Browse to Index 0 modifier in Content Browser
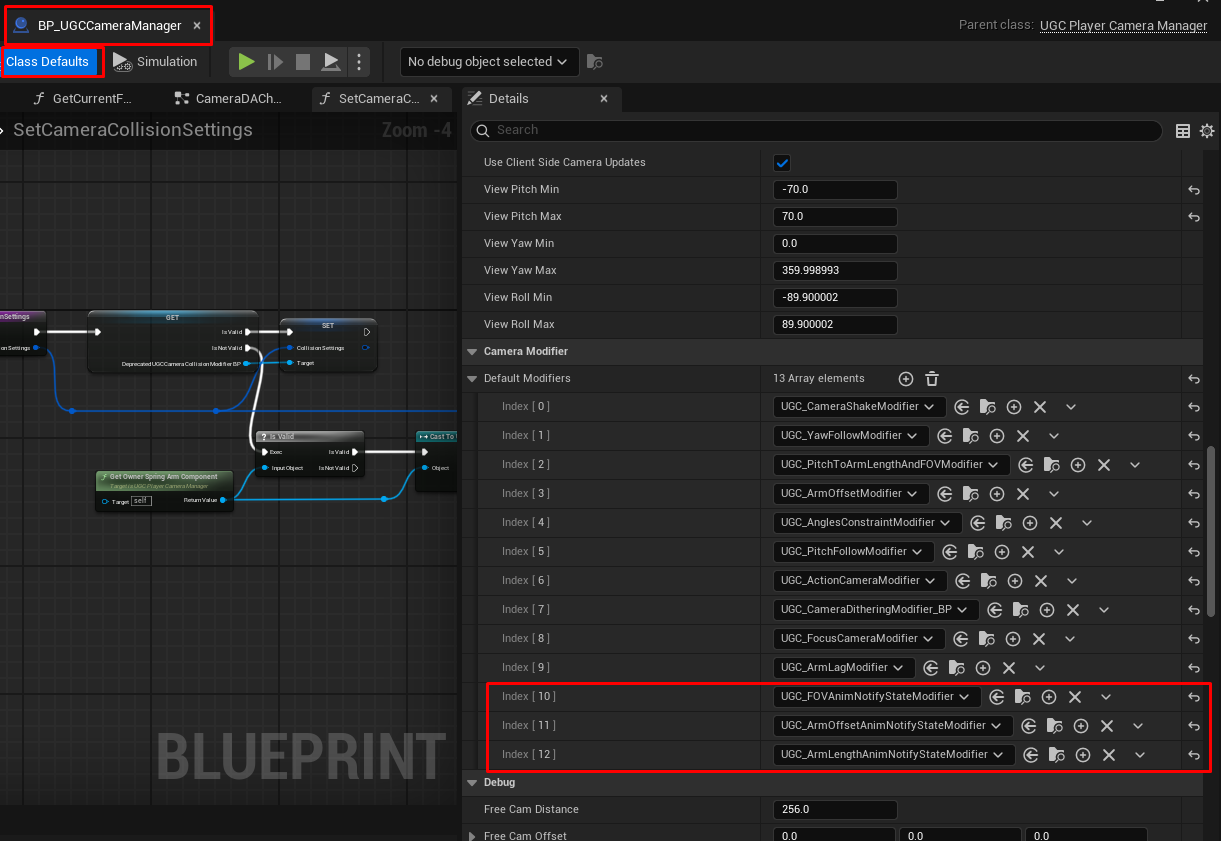 click(x=988, y=407)
